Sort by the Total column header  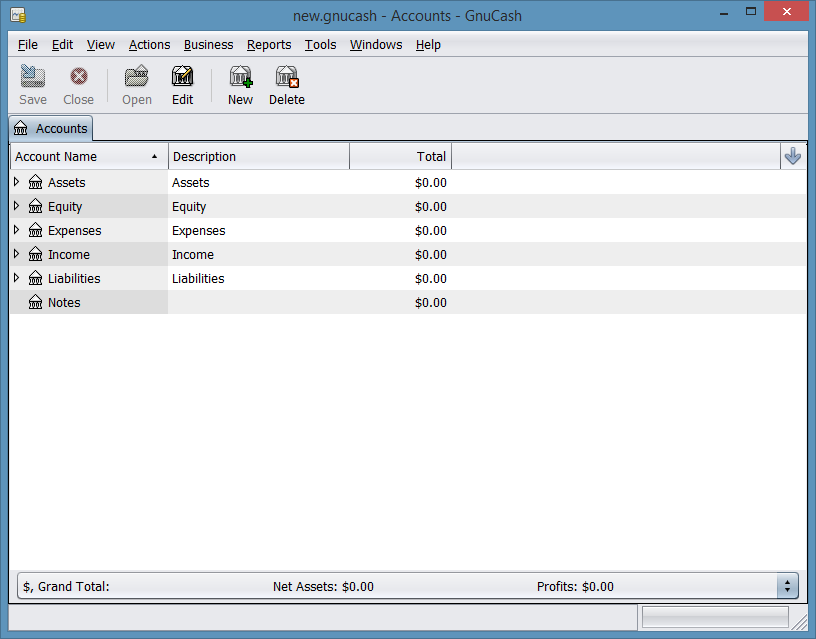[400, 156]
